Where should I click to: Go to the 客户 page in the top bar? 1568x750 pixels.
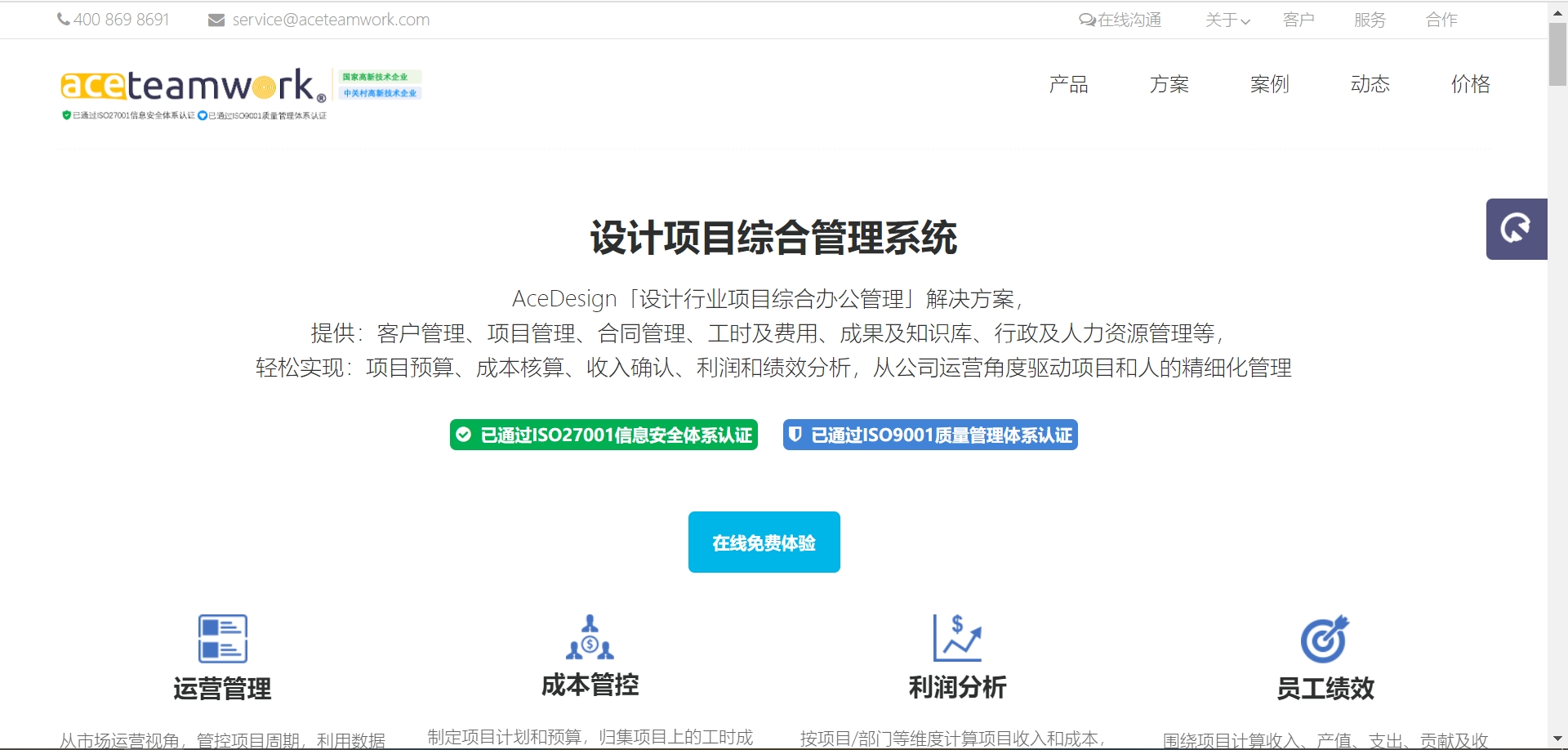tap(1298, 20)
